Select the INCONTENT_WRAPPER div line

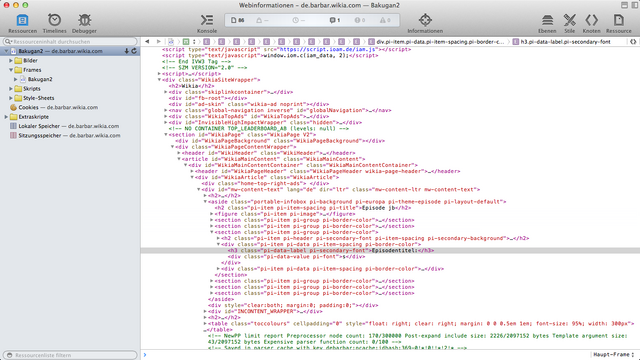click(x=265, y=311)
